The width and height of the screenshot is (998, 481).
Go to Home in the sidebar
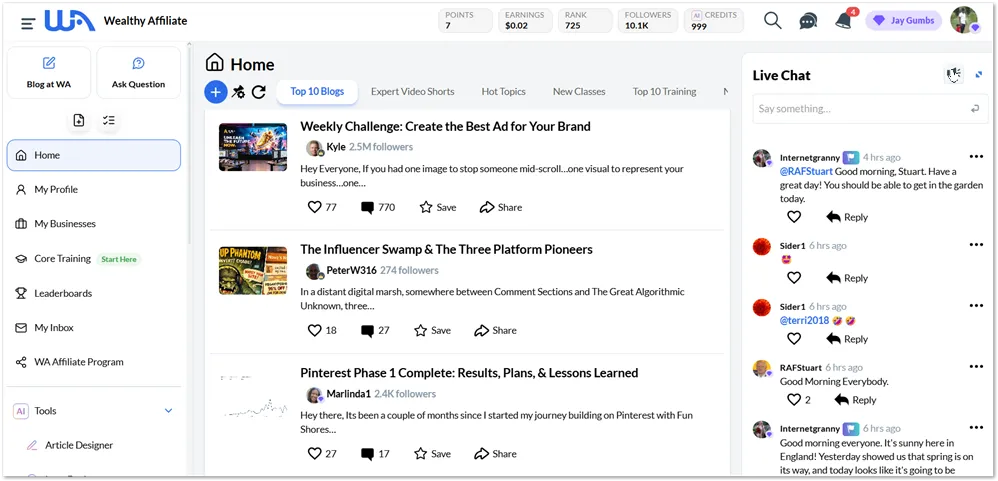click(x=94, y=155)
